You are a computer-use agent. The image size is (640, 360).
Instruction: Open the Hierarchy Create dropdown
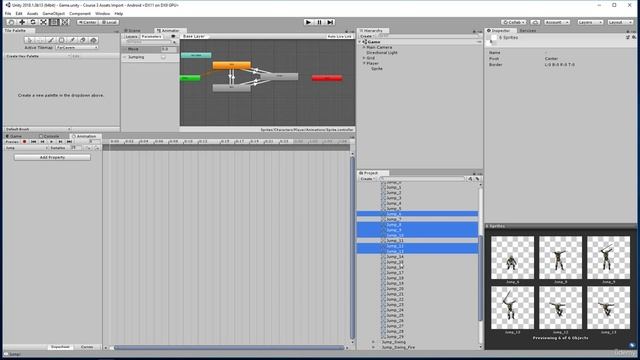(367, 36)
